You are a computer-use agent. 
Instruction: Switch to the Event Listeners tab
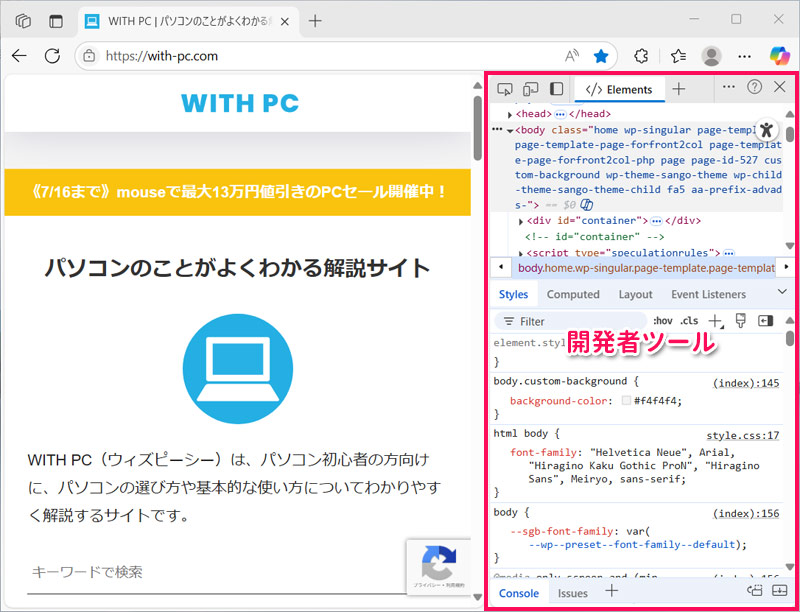tap(708, 295)
